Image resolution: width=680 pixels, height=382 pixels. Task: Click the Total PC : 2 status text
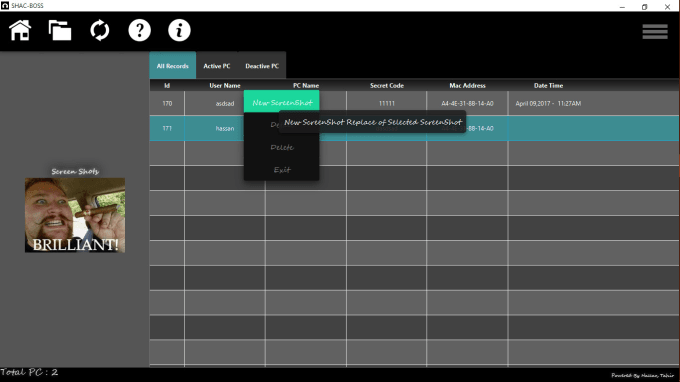[29, 372]
